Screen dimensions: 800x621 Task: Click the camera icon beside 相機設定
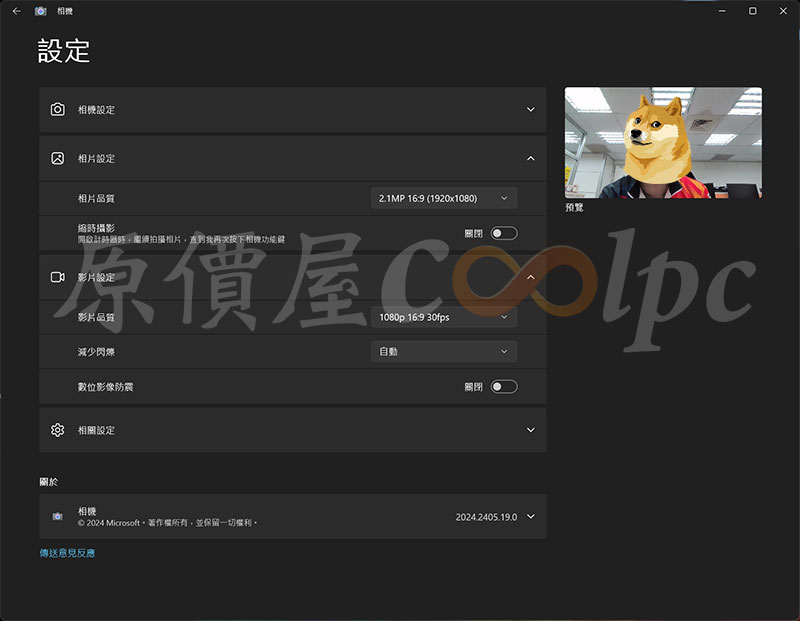coord(58,109)
